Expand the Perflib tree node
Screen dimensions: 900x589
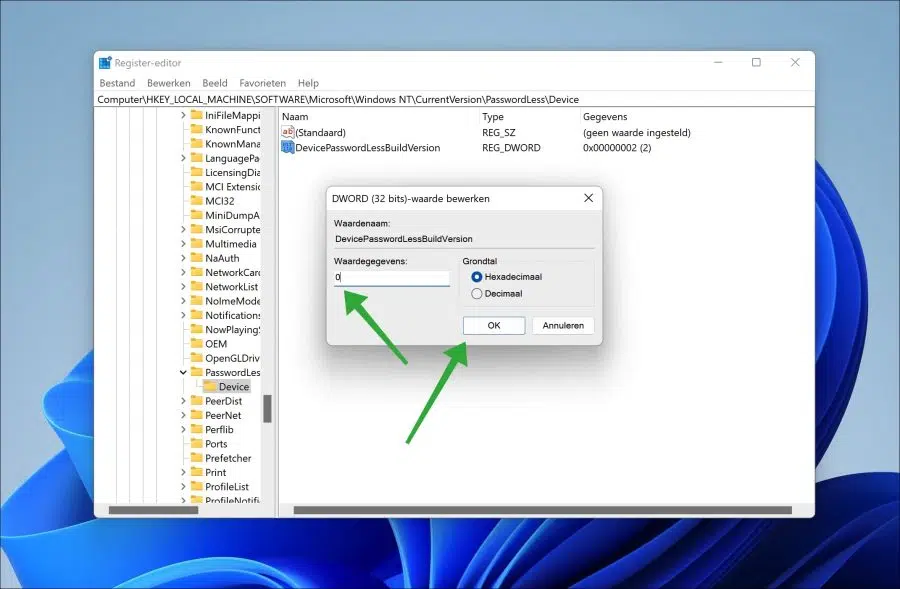183,429
